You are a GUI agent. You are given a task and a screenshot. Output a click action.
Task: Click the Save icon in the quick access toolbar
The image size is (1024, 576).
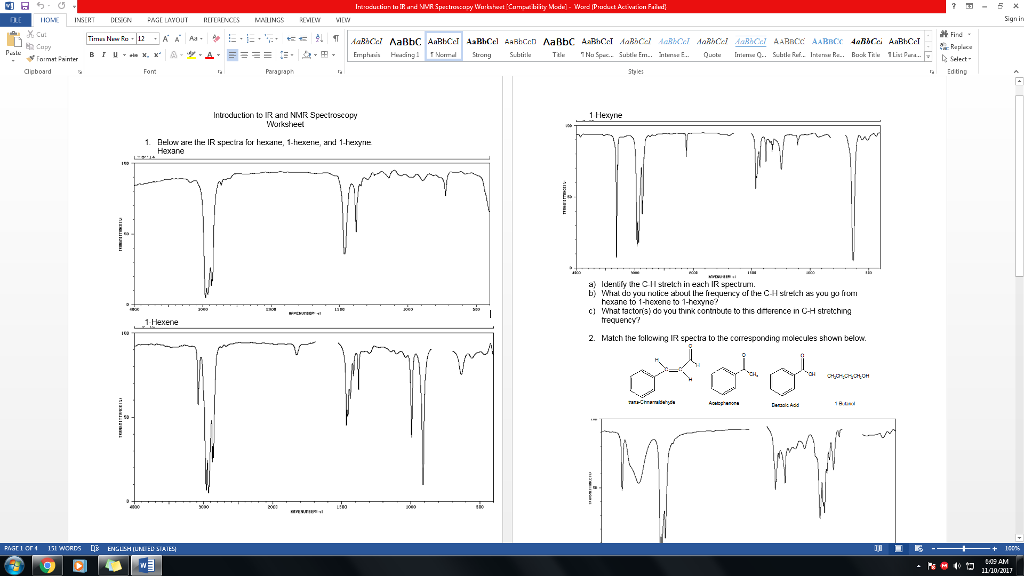tap(25, 6)
